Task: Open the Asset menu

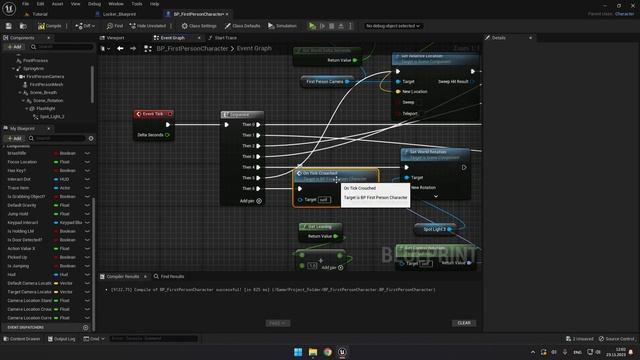Action: [x=57, y=4]
